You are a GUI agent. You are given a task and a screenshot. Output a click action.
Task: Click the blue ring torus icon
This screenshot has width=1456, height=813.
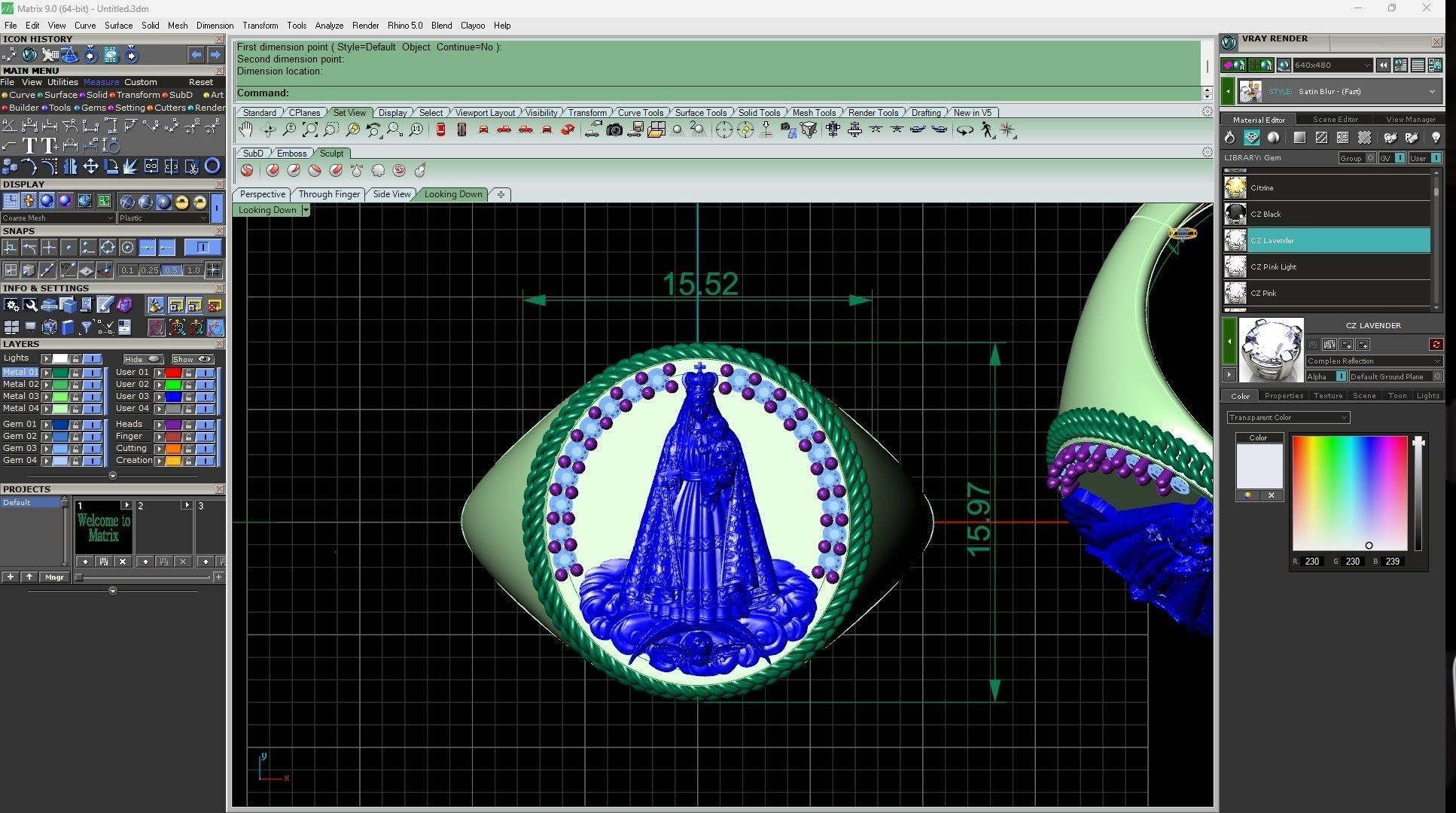(x=212, y=166)
